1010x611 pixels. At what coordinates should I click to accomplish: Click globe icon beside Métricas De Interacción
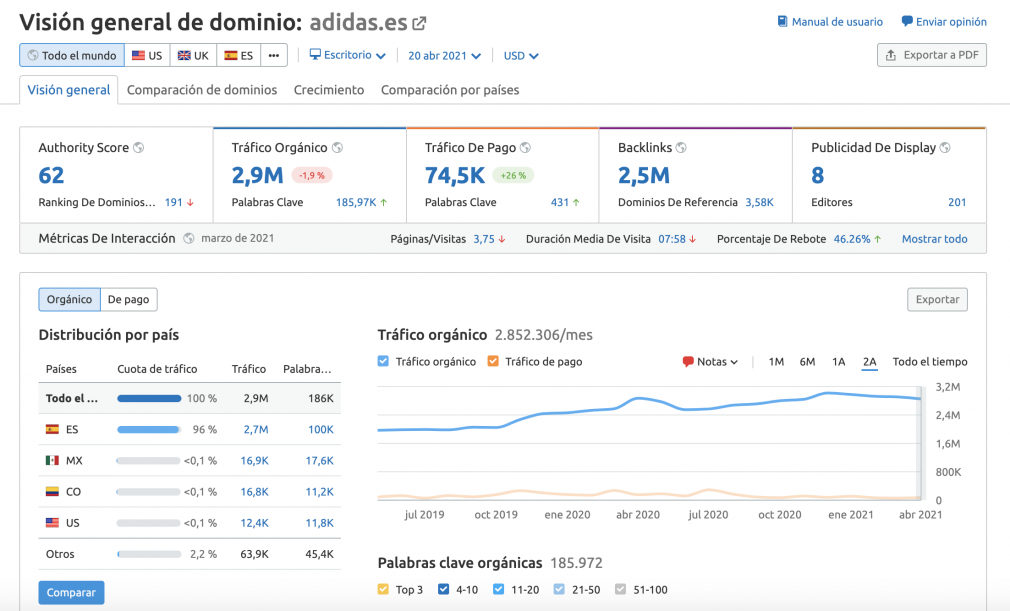pos(189,238)
